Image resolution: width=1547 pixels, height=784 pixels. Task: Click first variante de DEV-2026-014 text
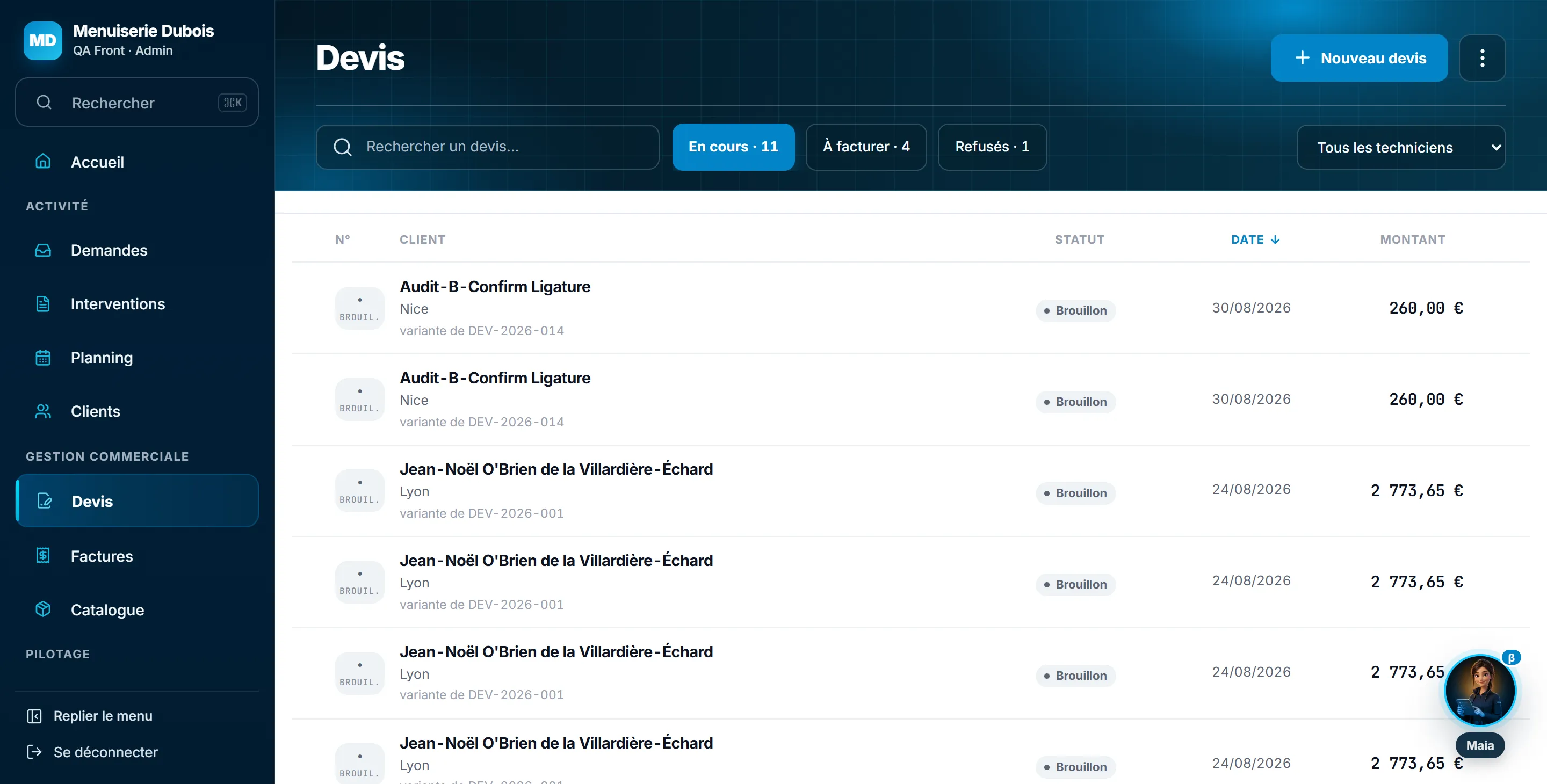pyautogui.click(x=482, y=331)
